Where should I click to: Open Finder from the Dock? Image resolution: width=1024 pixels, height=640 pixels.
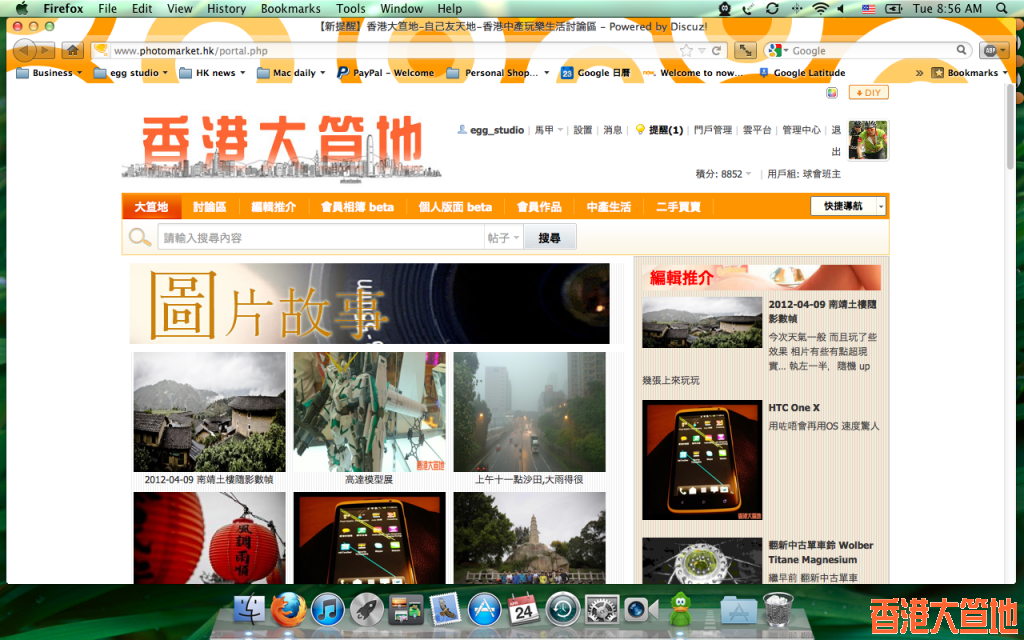(x=250, y=610)
